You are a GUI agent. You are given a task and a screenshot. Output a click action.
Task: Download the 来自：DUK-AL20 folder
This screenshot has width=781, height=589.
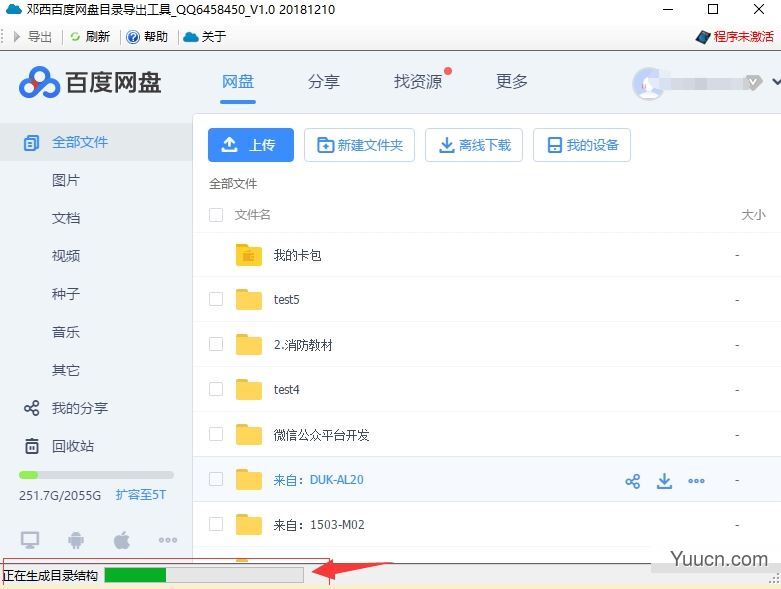(664, 481)
